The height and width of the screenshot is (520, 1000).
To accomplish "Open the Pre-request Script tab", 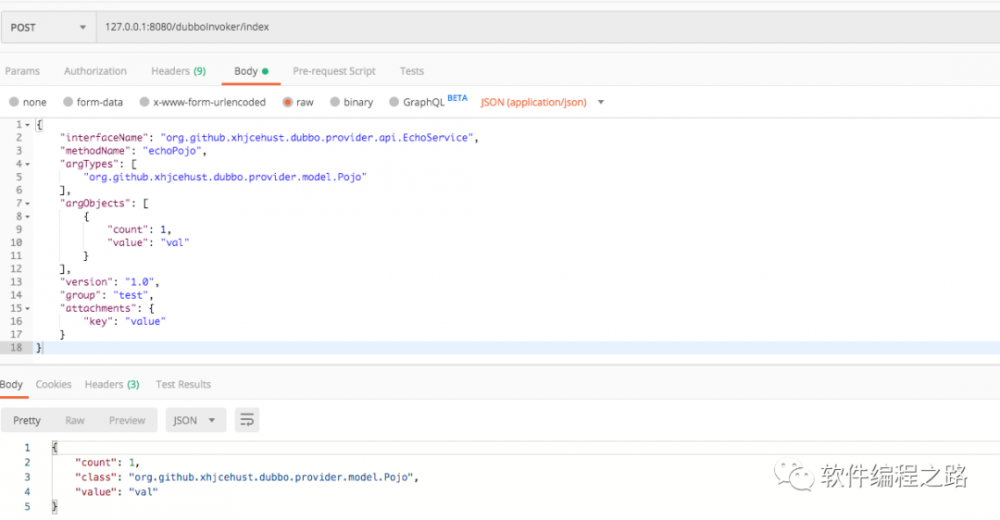I will [334, 71].
